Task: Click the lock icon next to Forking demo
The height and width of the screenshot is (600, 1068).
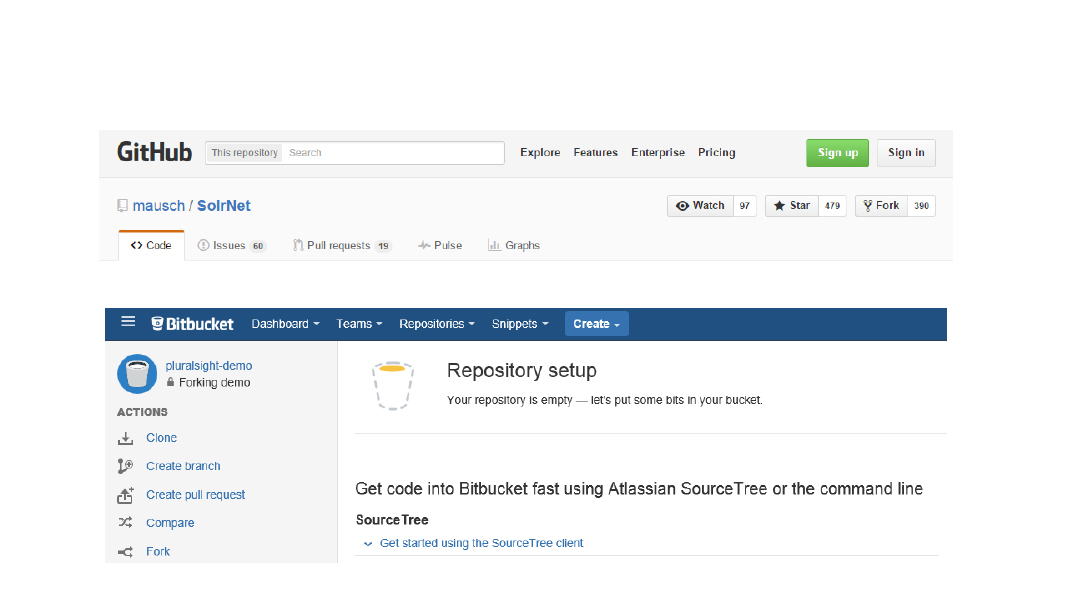Action: point(170,382)
